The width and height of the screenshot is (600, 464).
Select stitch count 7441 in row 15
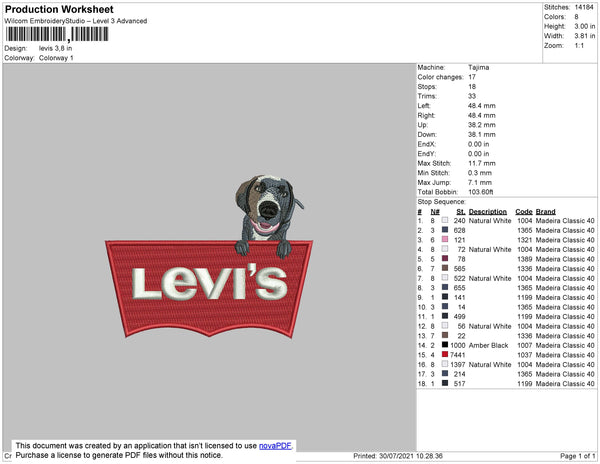(x=458, y=355)
